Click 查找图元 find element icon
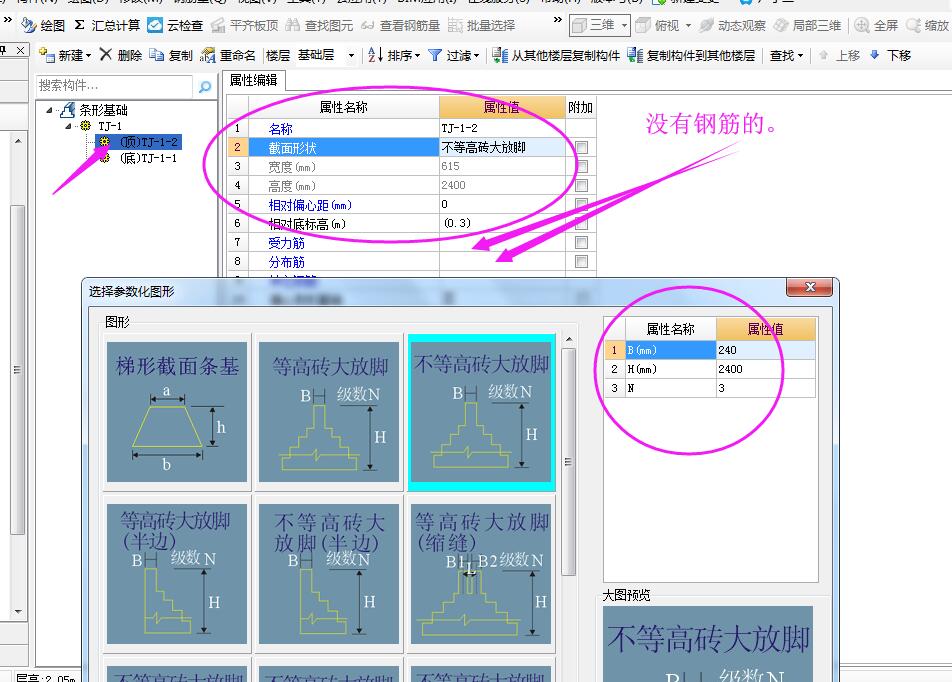The width and height of the screenshot is (952, 682). point(293,26)
